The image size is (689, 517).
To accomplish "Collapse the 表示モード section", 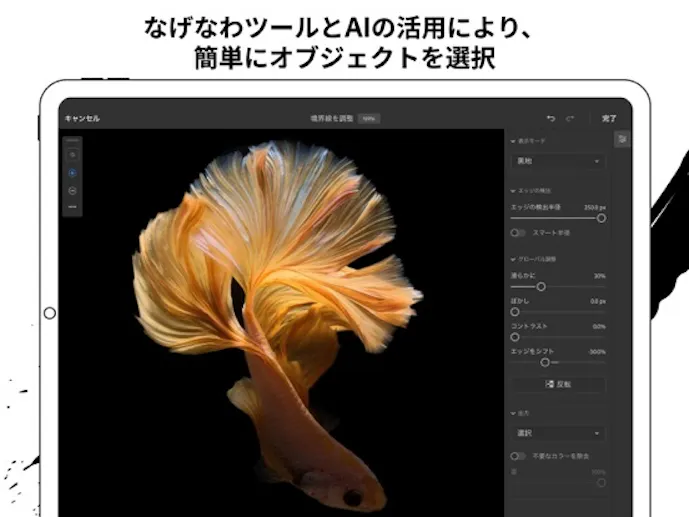I will 513,141.
